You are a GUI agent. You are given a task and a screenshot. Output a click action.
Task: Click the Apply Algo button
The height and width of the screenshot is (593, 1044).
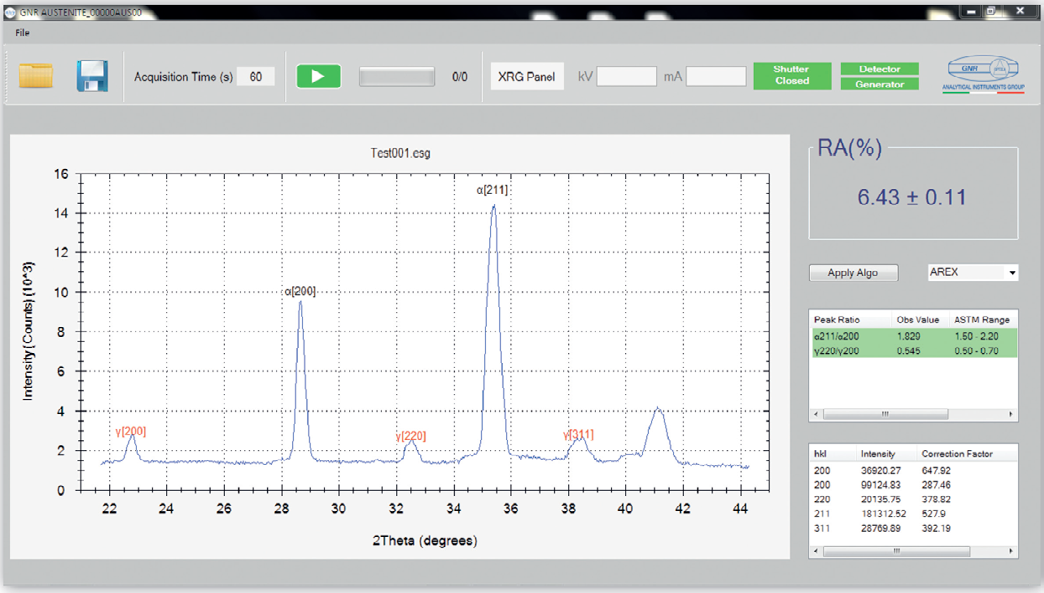point(853,273)
